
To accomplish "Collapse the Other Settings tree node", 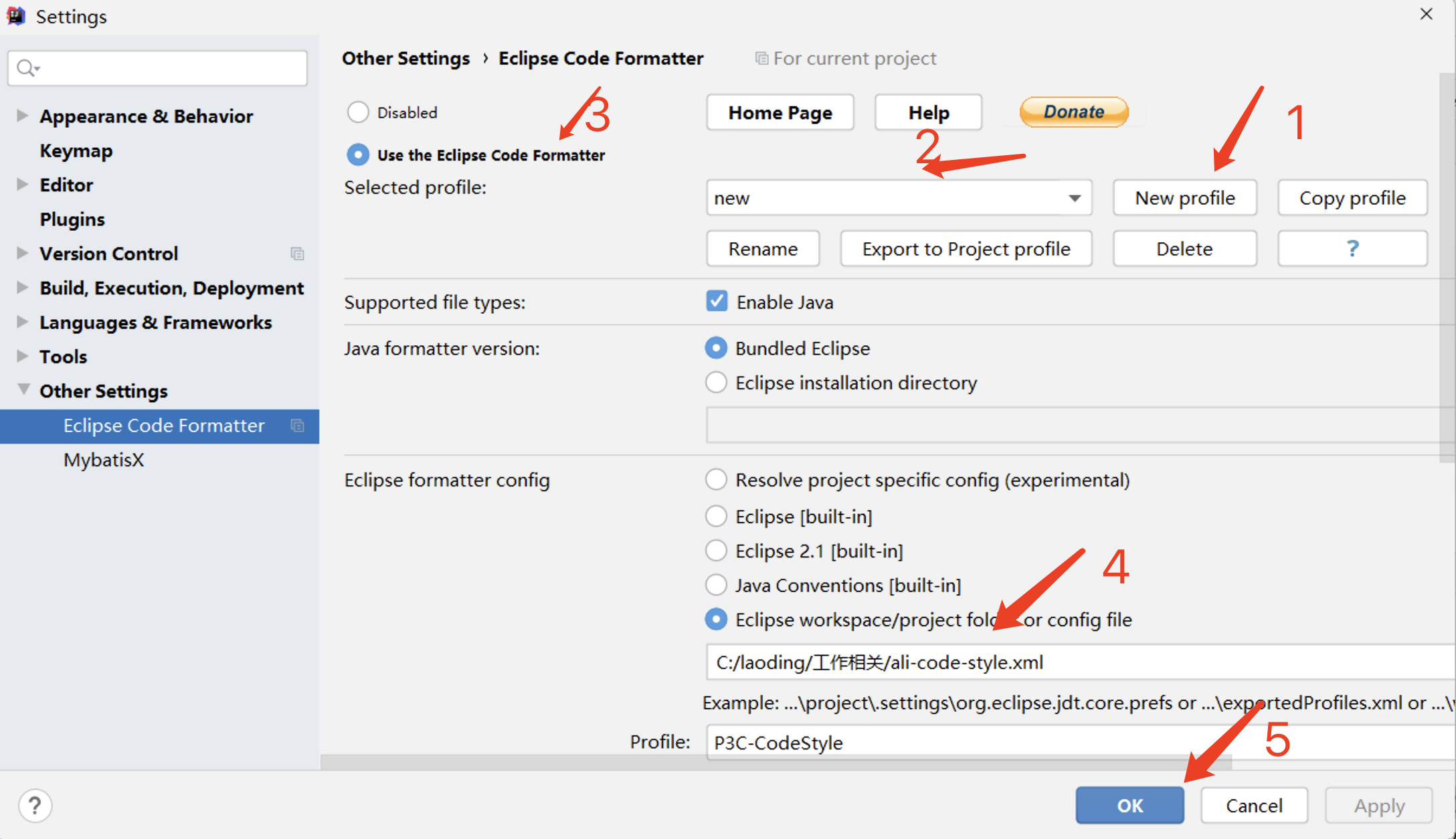I will click(23, 389).
